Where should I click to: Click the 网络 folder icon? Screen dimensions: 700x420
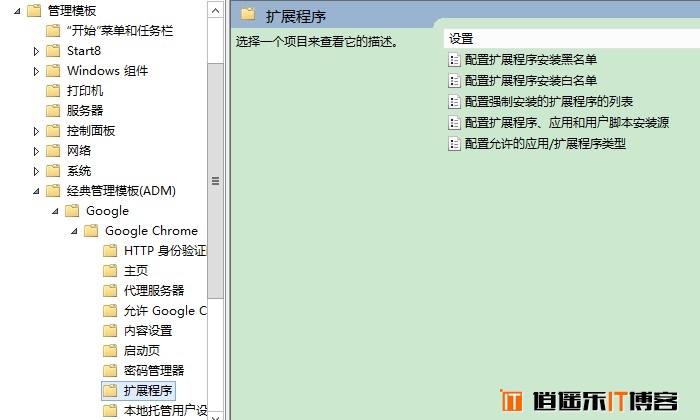click(53, 151)
